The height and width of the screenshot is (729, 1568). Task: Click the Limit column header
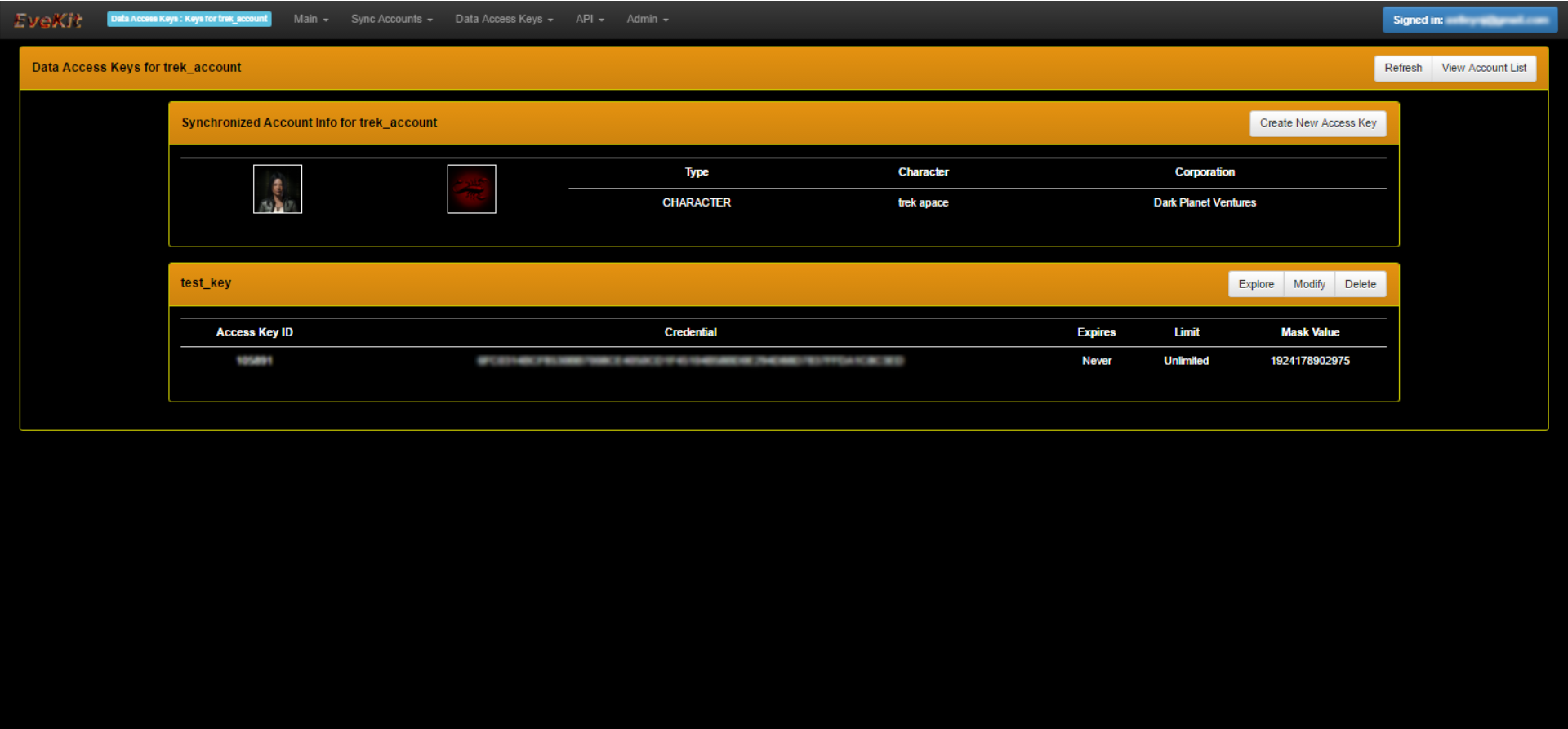pos(1187,332)
